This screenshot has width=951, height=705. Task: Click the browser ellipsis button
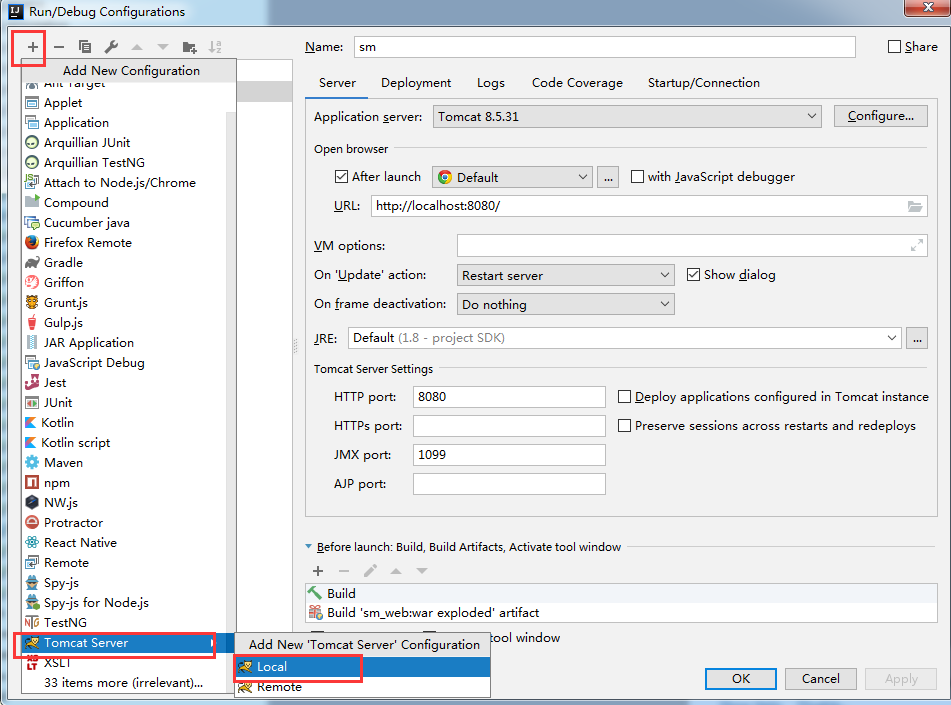[x=608, y=177]
